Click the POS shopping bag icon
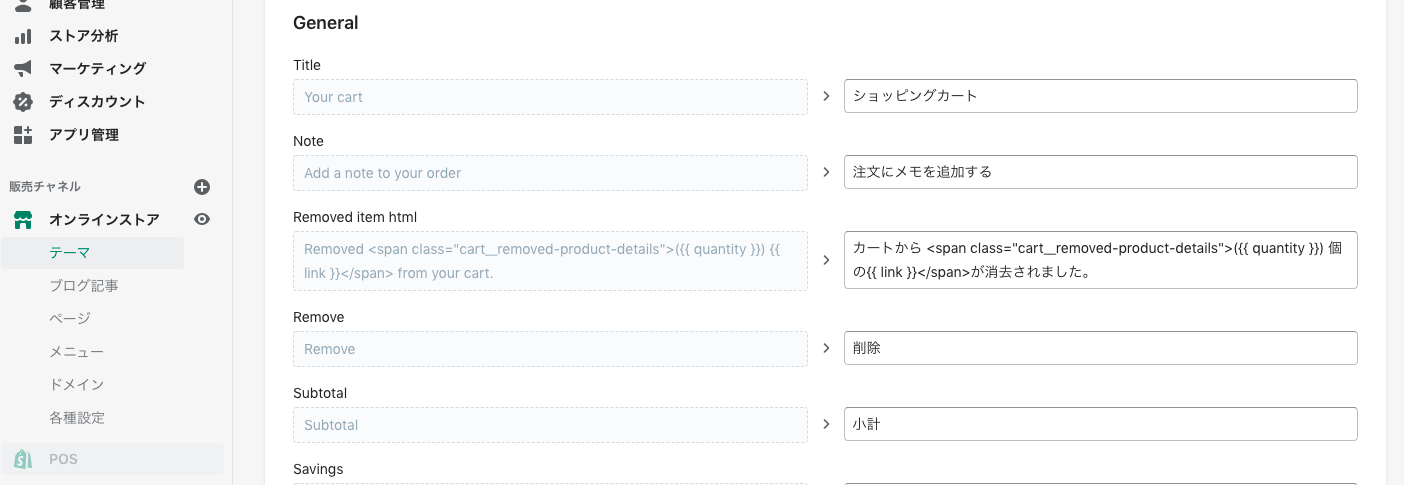 23,459
